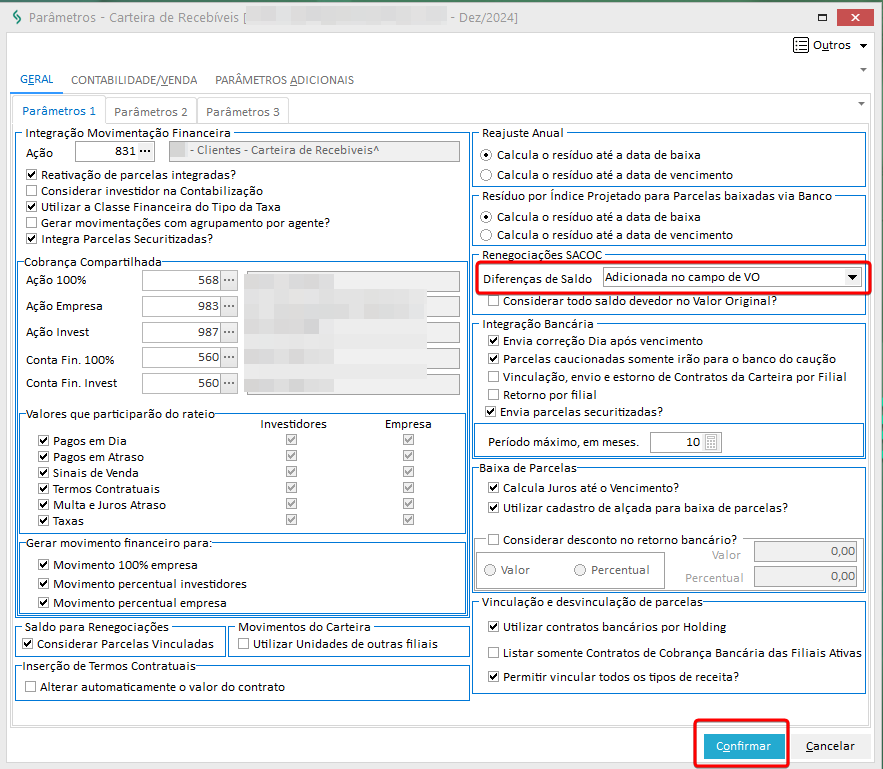The height and width of the screenshot is (769, 883).
Task: Toggle Utilizar cadastro de alçada para baixa
Action: pyautogui.click(x=493, y=508)
